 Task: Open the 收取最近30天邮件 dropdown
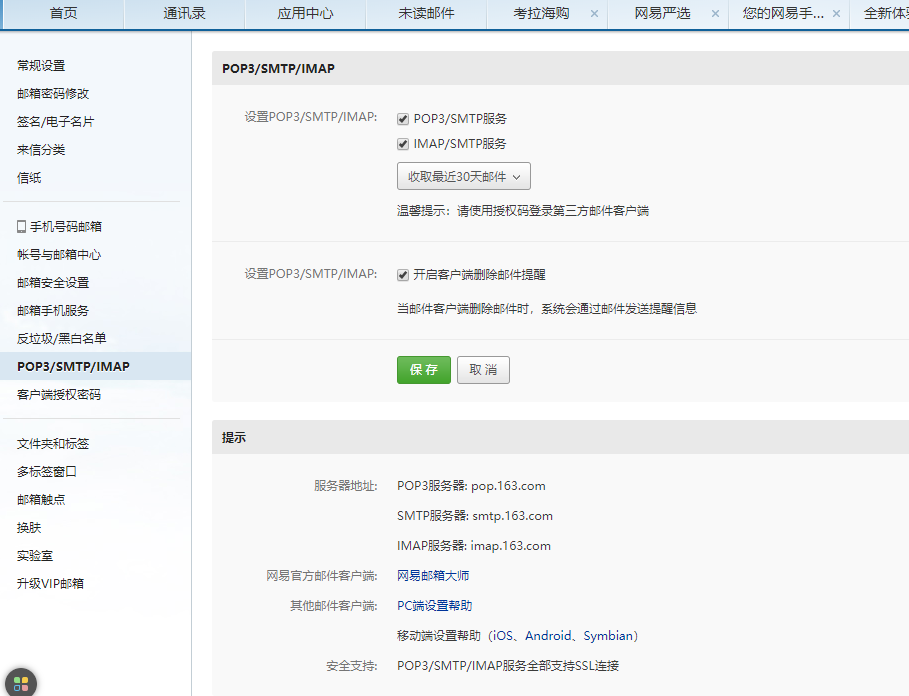[464, 176]
